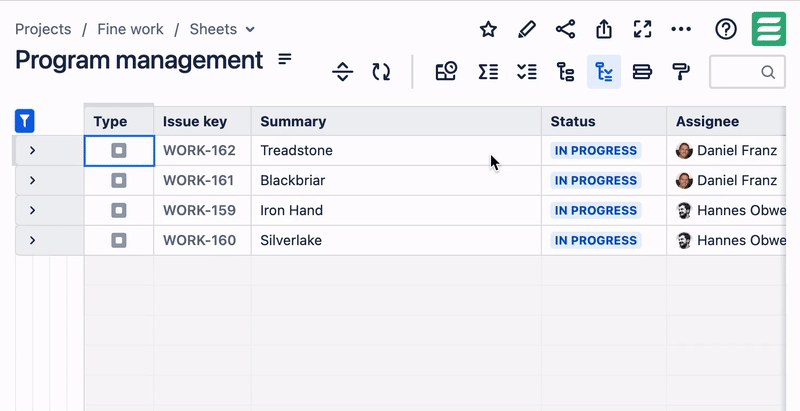Click the assignee name in Silverlake row
Image resolution: width=800 pixels, height=411 pixels.
[741, 240]
